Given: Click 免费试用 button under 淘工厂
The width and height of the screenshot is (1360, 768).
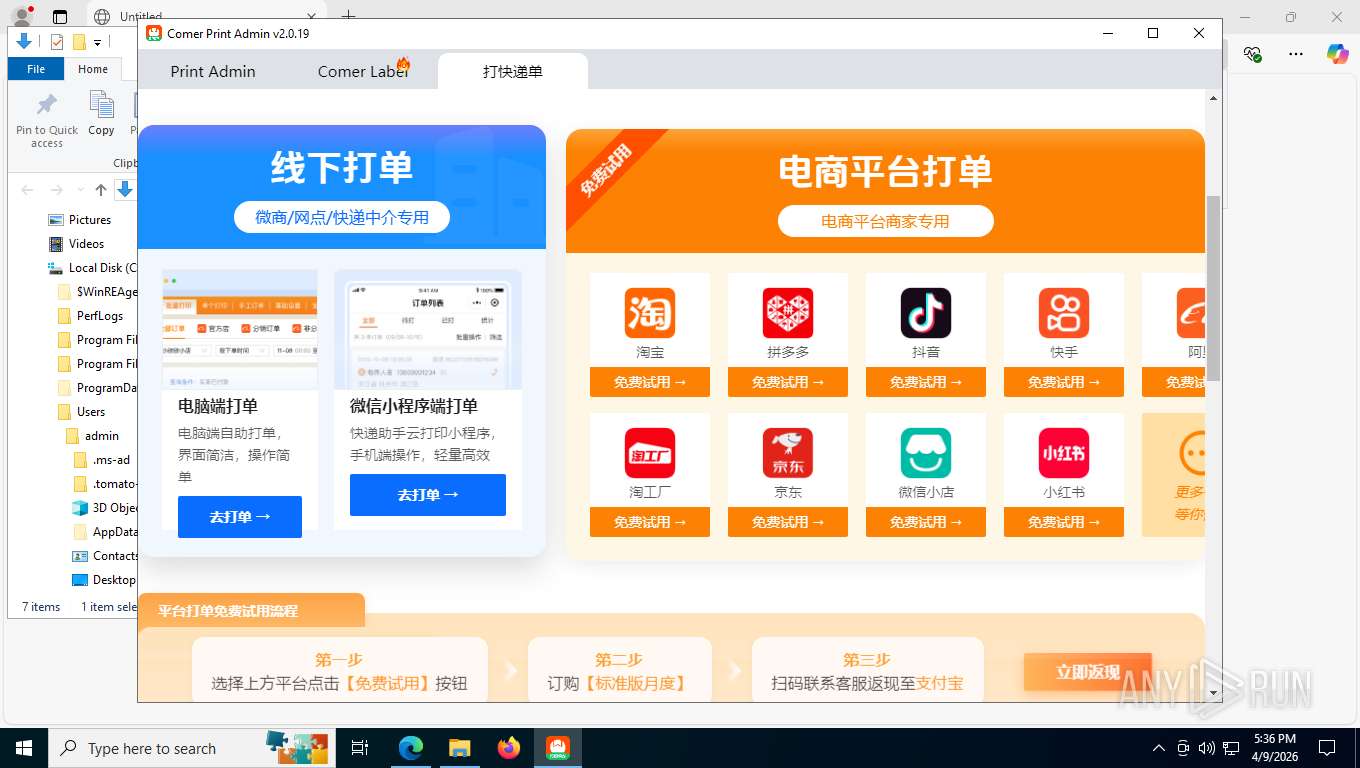Looking at the screenshot, I should point(650,522).
